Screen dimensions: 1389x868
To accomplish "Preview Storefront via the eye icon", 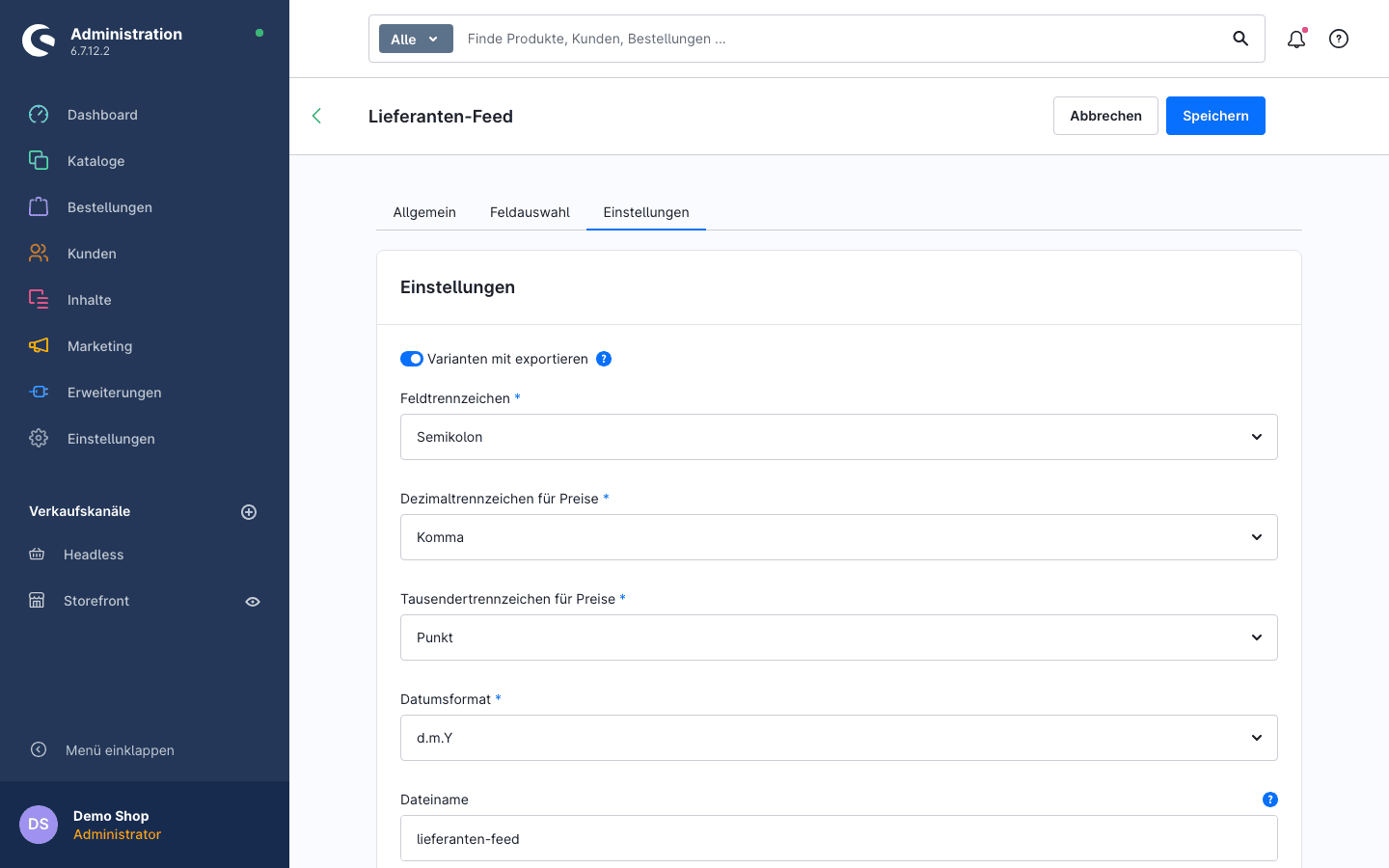I will pos(253,602).
